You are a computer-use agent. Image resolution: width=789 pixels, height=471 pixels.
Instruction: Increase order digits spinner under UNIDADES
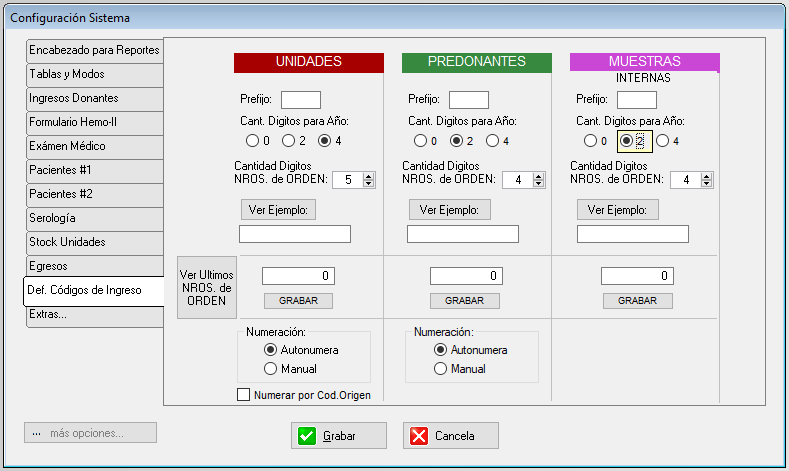pyautogui.click(x=369, y=176)
